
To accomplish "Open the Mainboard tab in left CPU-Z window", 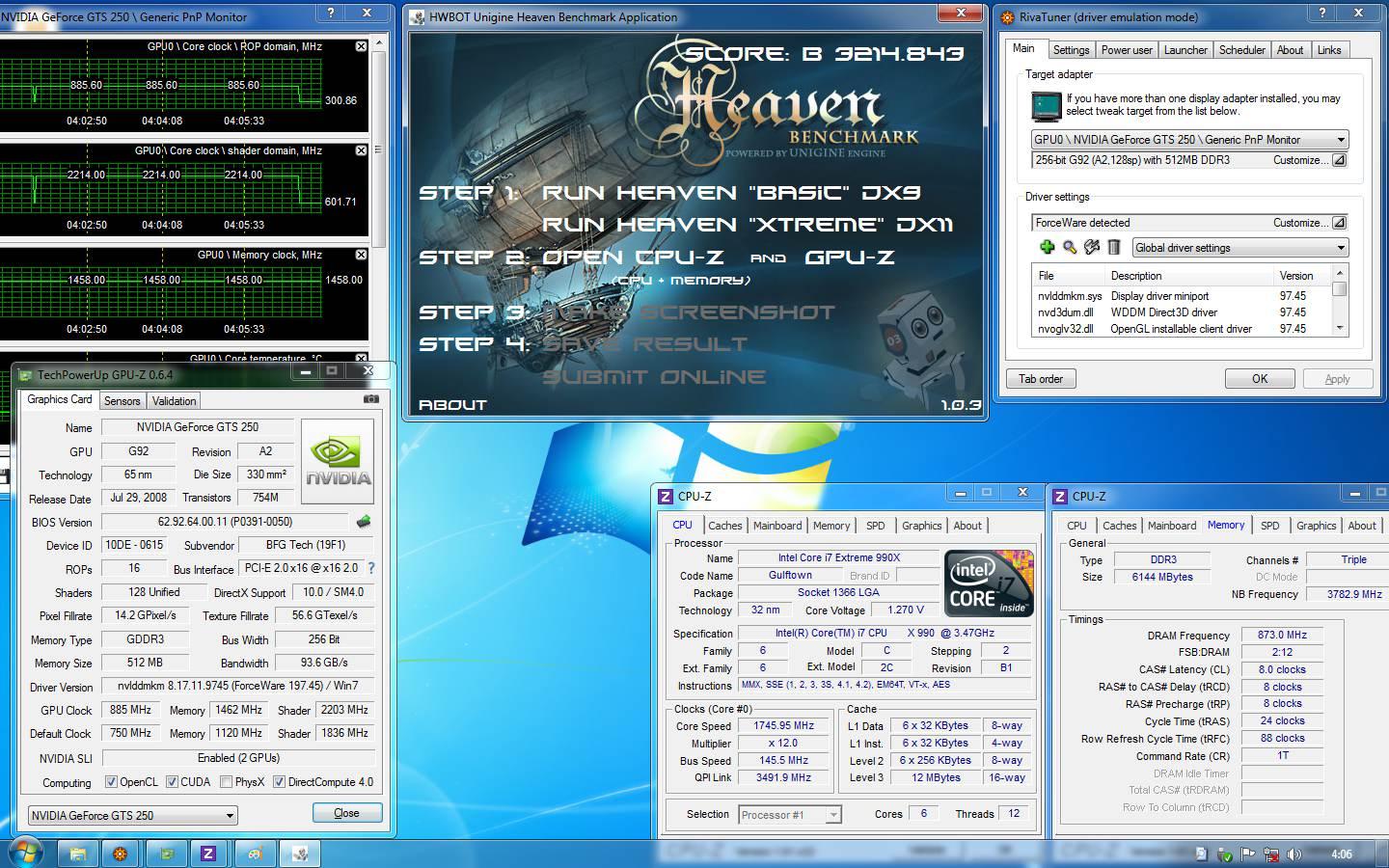I will [x=777, y=526].
